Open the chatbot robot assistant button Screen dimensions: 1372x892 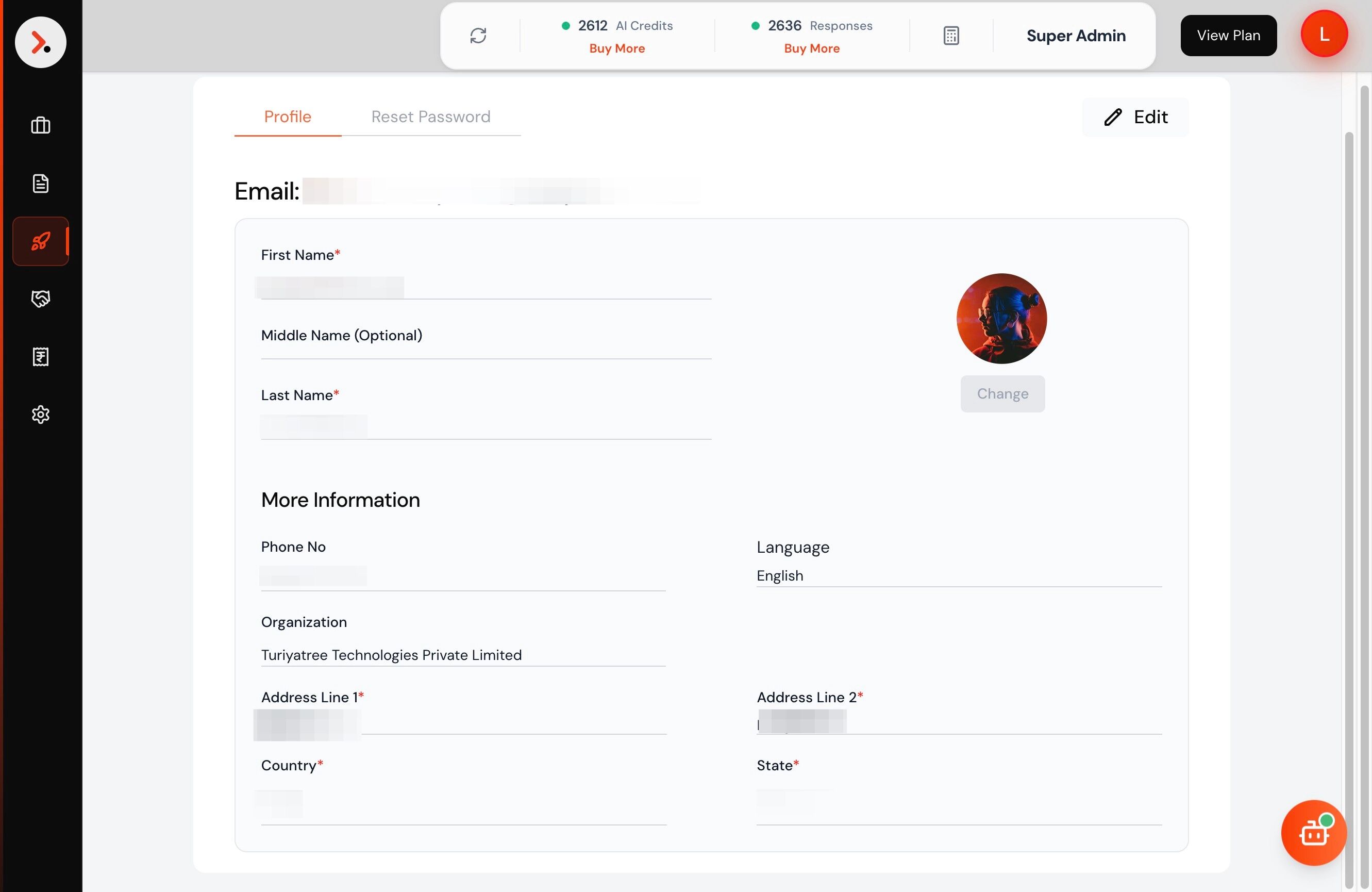1313,832
